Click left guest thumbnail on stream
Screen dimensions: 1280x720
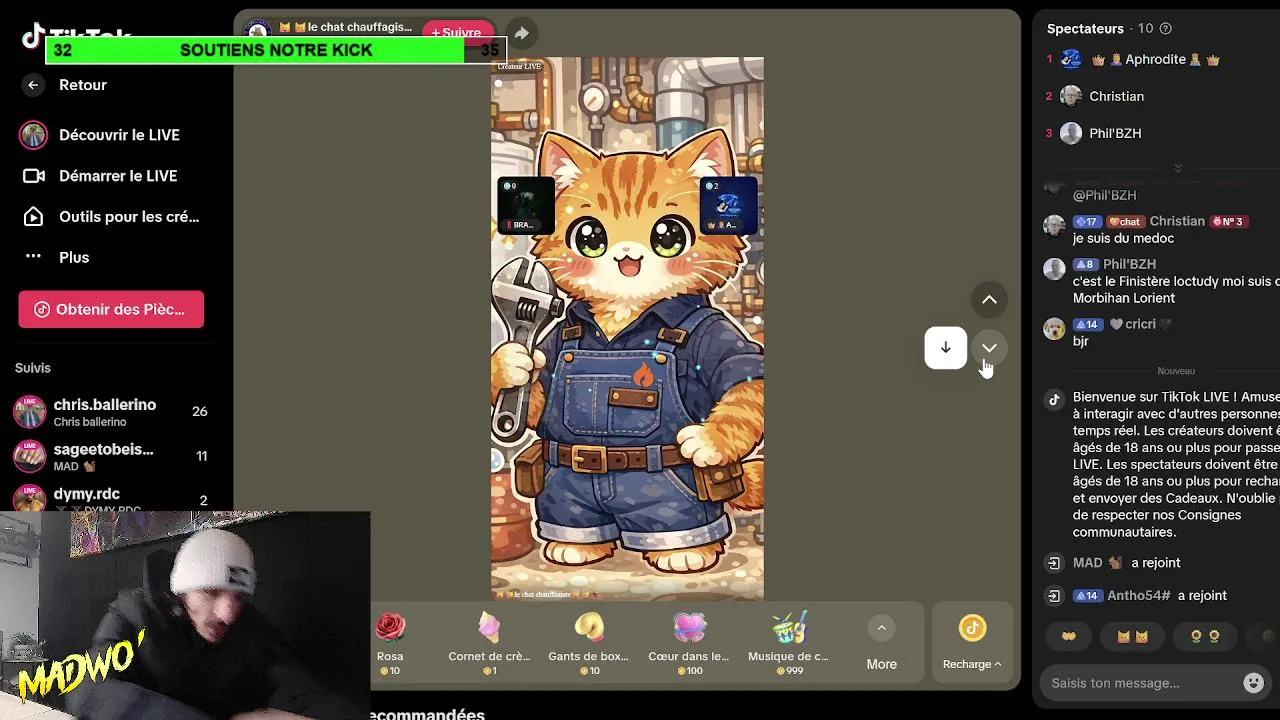pyautogui.click(x=526, y=205)
